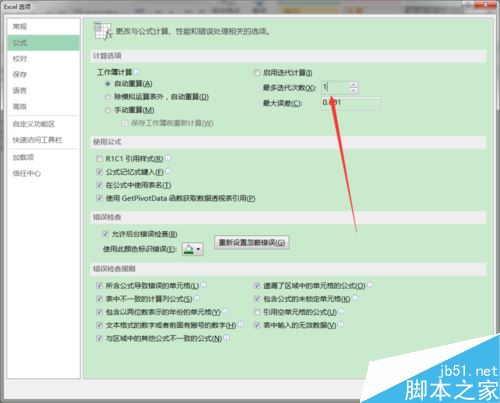The width and height of the screenshot is (500, 403).
Task: Click info icon after 表中不一致的计算列公式
Action: tap(197, 298)
